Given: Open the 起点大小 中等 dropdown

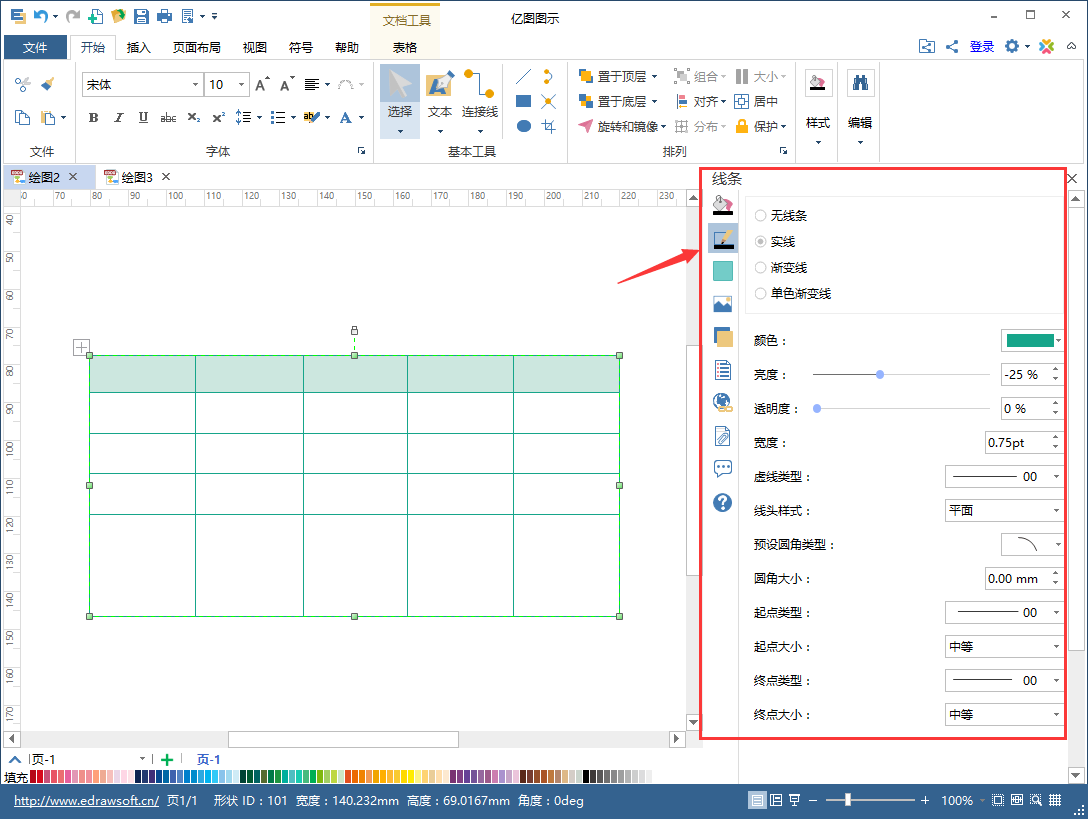Looking at the screenshot, I should click(x=1003, y=647).
